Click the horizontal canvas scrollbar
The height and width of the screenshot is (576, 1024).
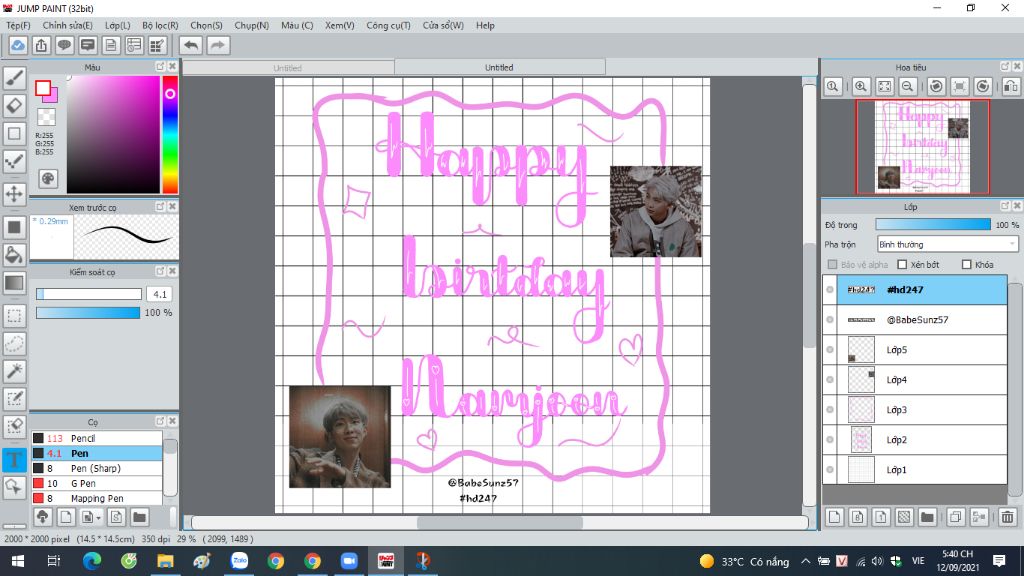pyautogui.click(x=500, y=522)
